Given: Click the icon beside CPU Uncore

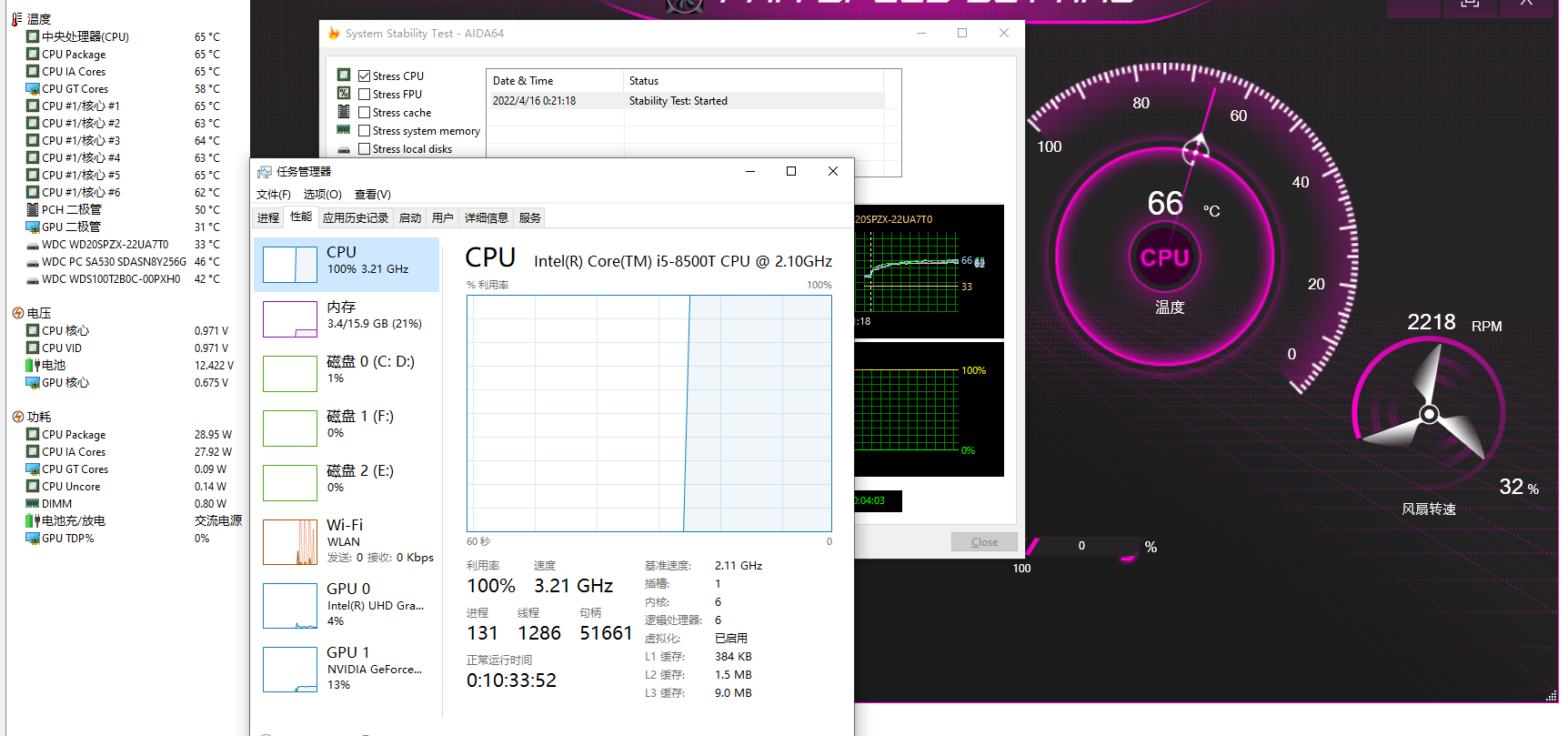Looking at the screenshot, I should (33, 487).
